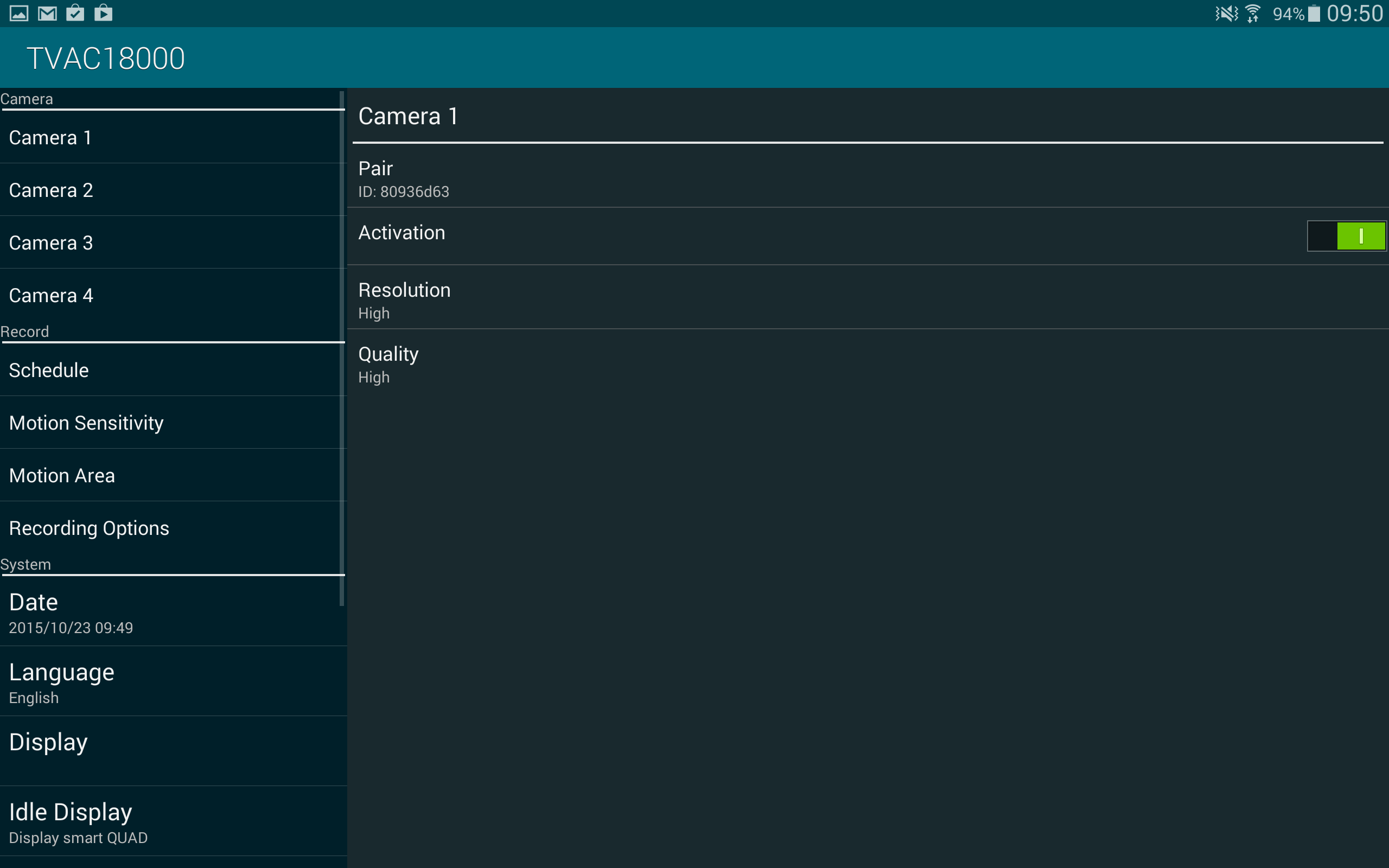The width and height of the screenshot is (1389, 868).
Task: Tap the Record section header
Action: (24, 332)
